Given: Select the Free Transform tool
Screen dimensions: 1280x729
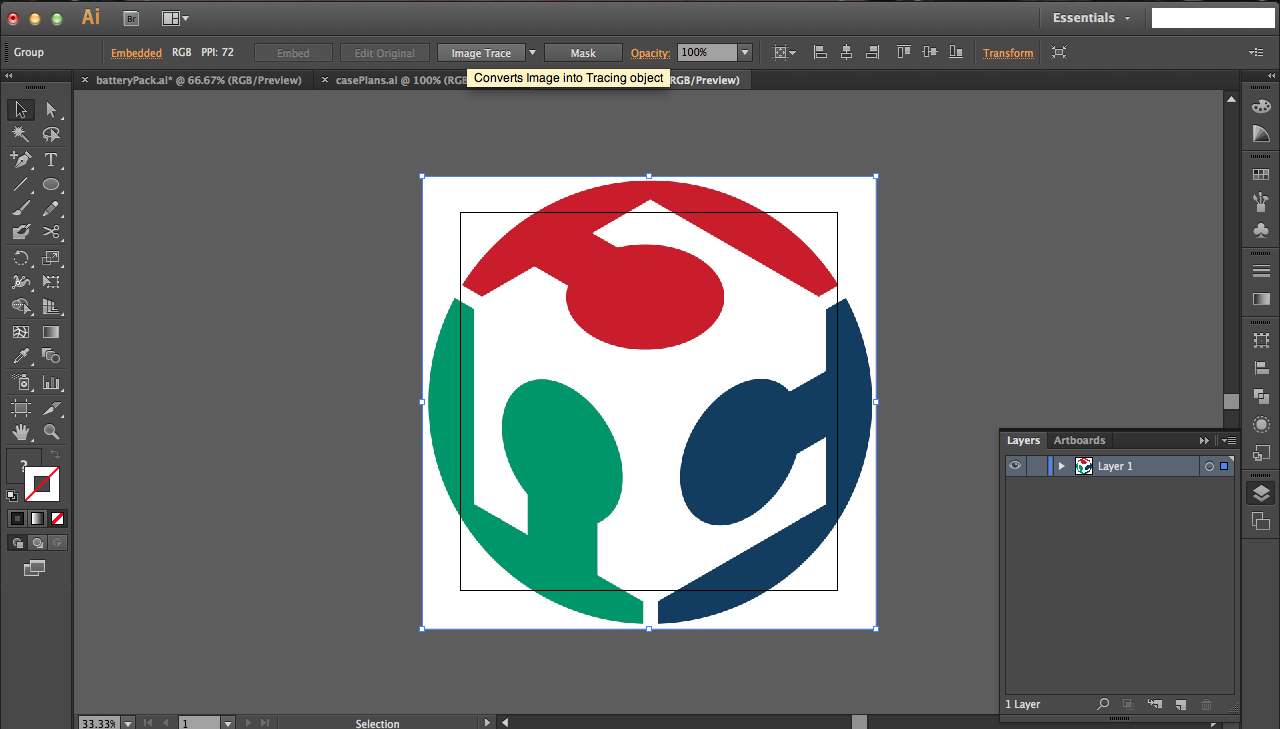Looking at the screenshot, I should click(51, 283).
